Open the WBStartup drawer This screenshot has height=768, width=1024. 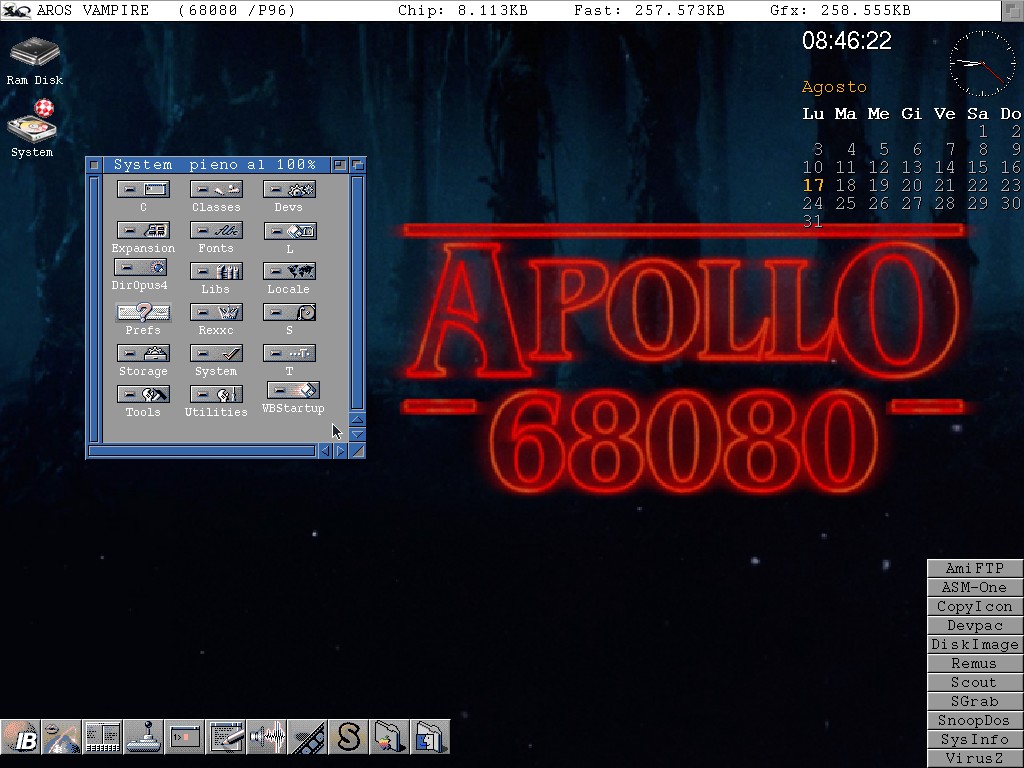pyautogui.click(x=293, y=391)
